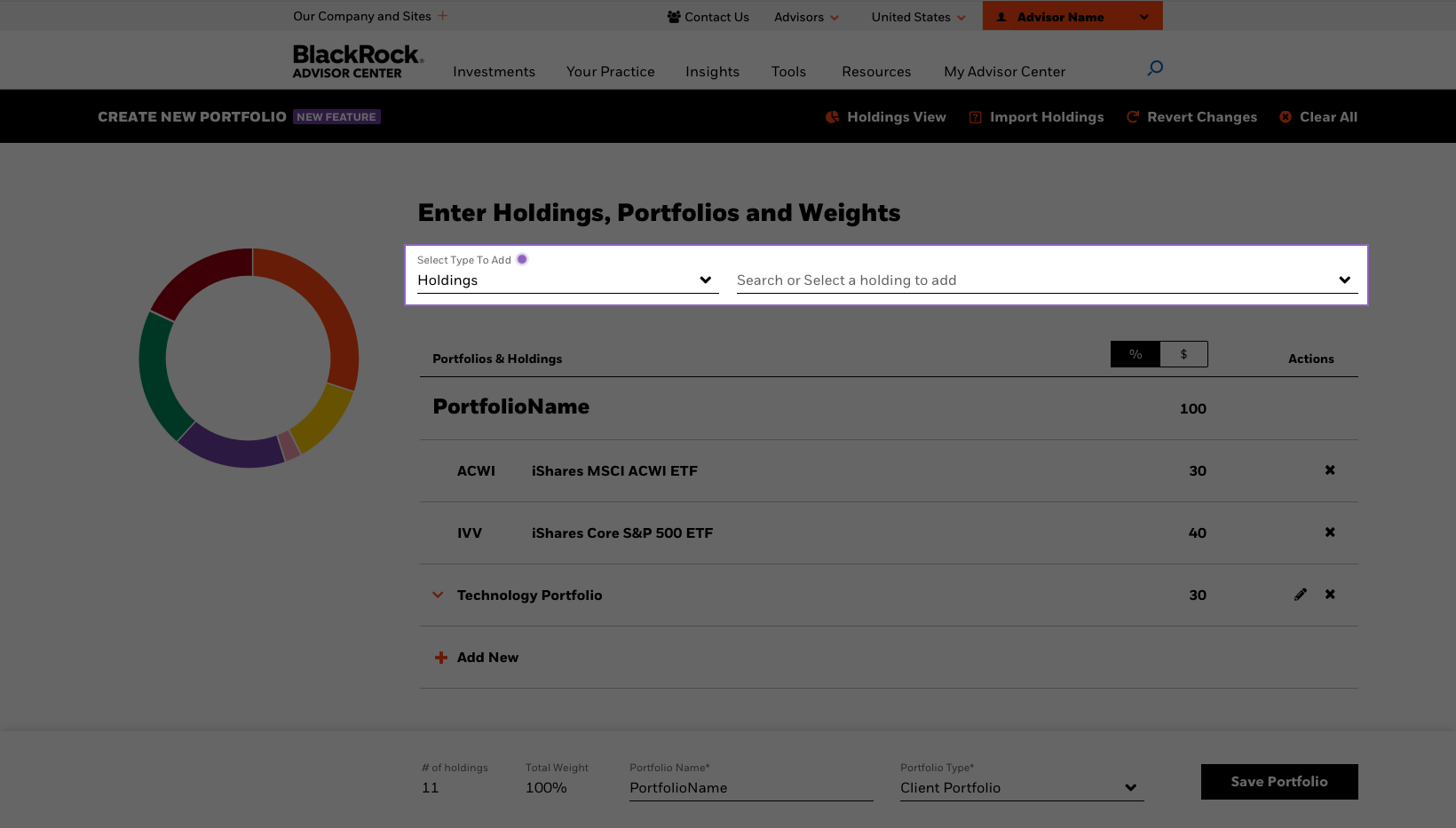
Task: Click the search magnifier icon
Action: tap(1155, 67)
